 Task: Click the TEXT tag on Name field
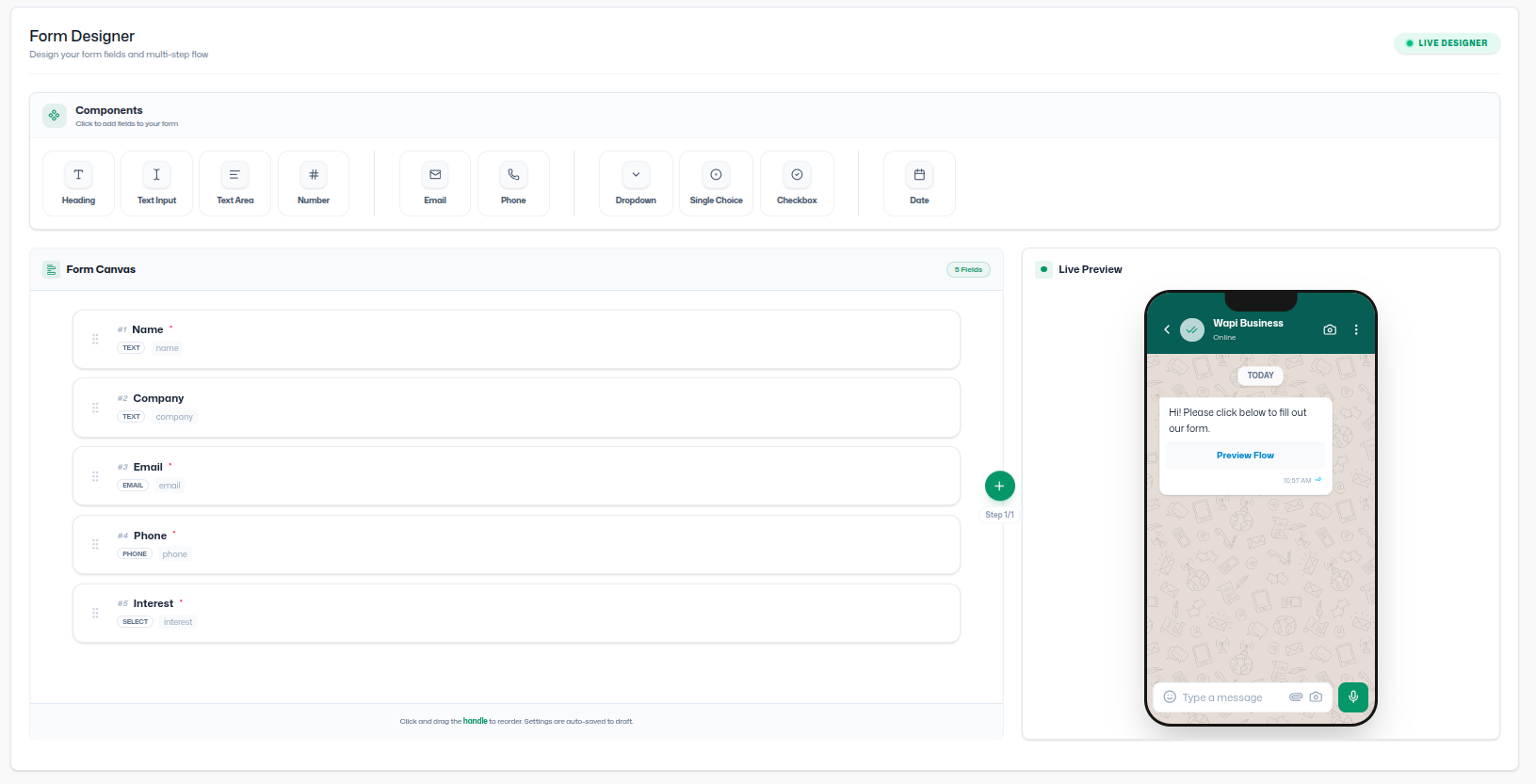coord(131,348)
